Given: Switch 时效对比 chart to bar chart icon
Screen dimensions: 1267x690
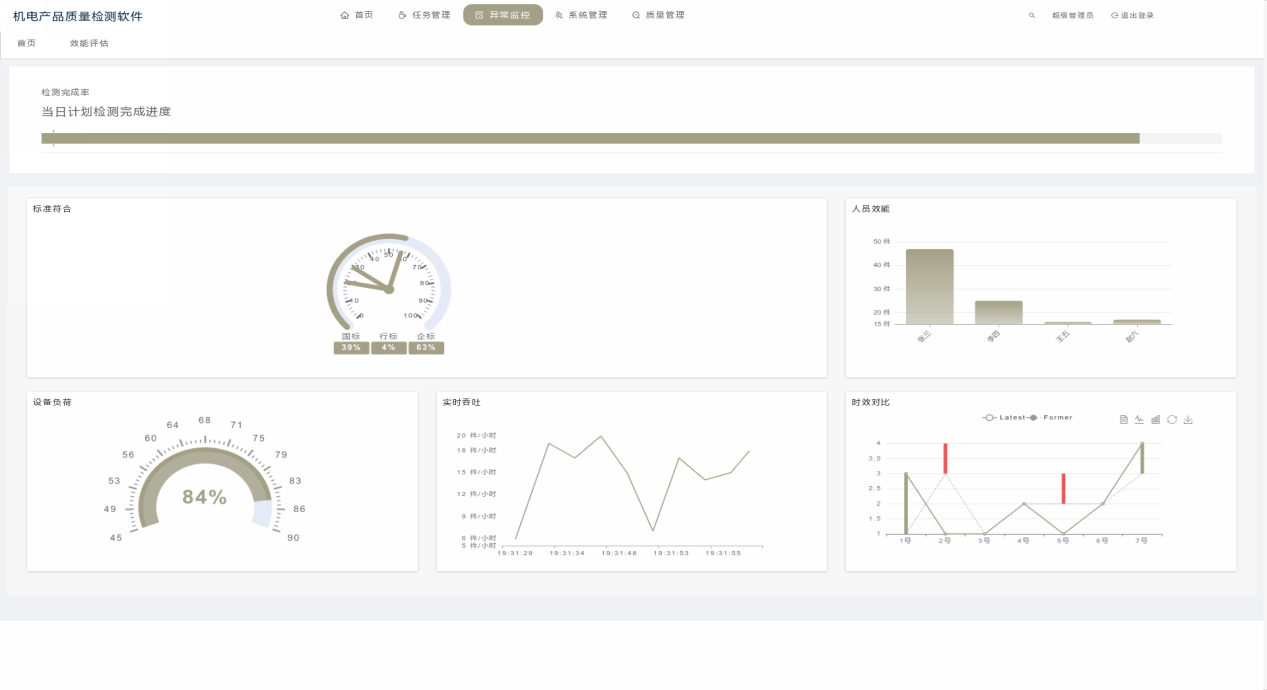Looking at the screenshot, I should click(x=1155, y=420).
